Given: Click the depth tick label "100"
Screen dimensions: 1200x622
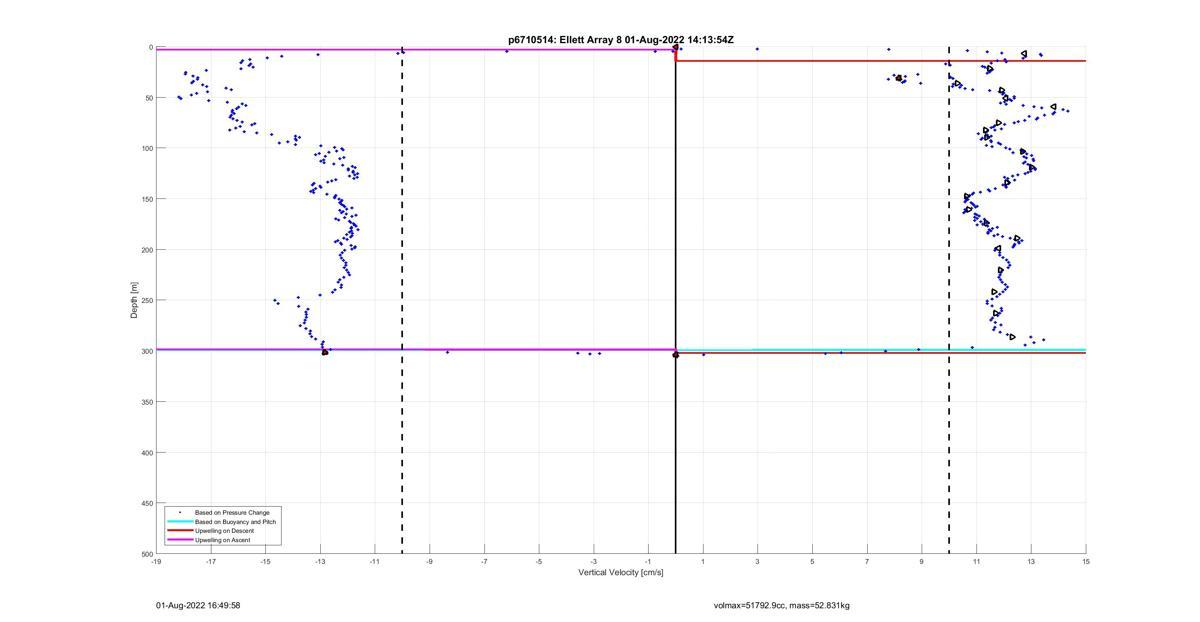Looking at the screenshot, I should point(147,148).
